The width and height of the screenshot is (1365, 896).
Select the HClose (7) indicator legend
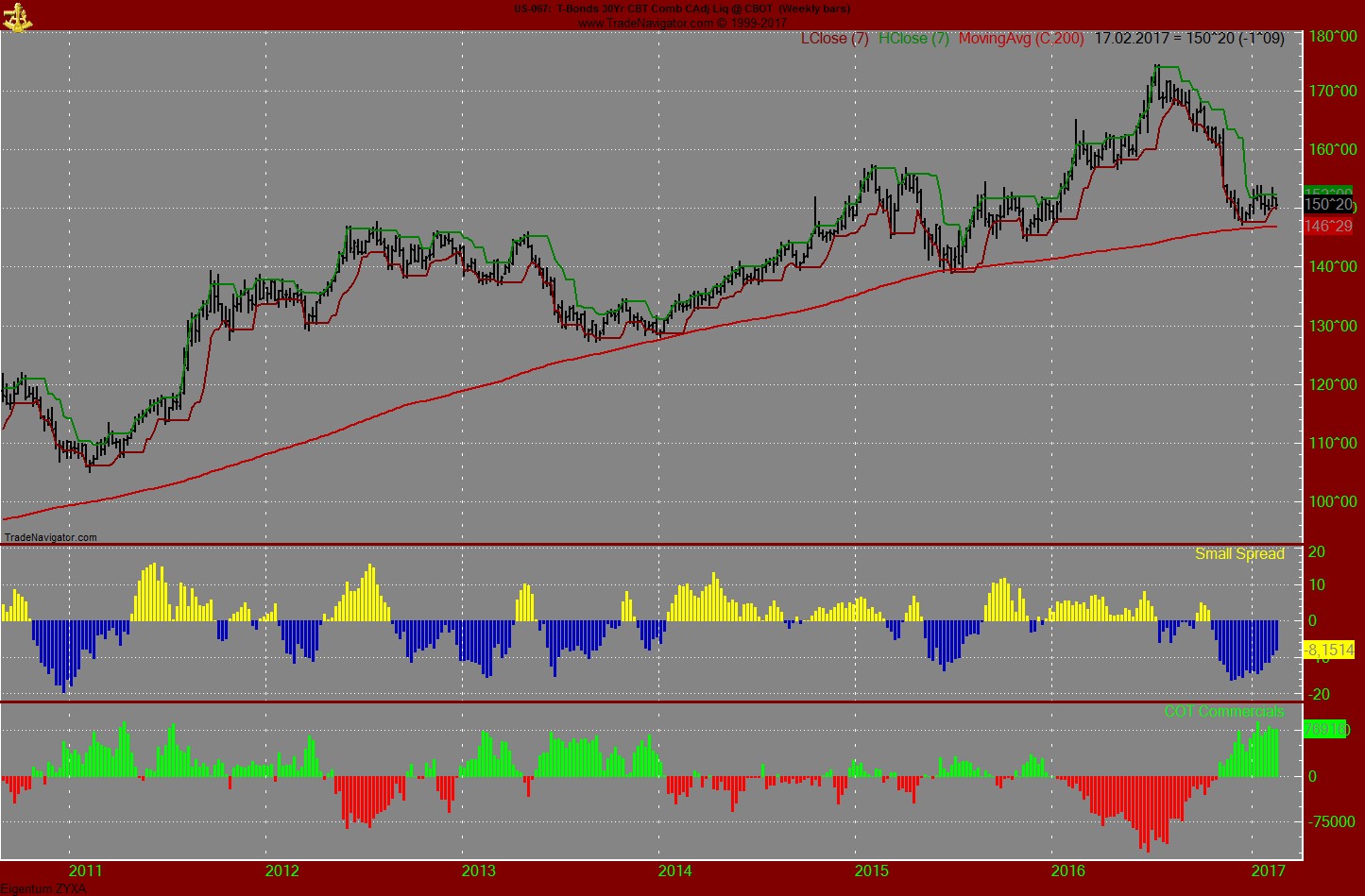tap(912, 41)
